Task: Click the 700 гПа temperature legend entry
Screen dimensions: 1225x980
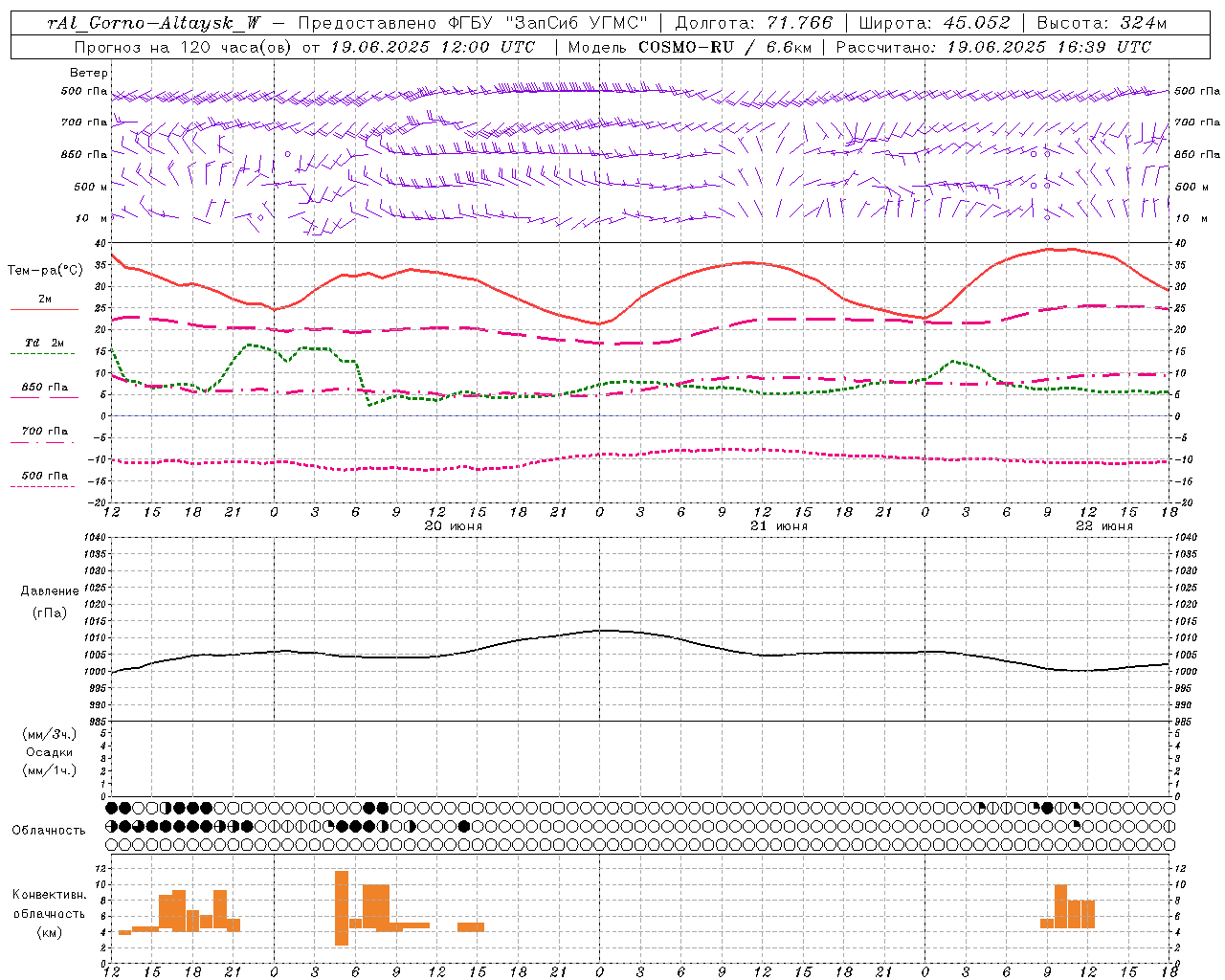Action: [x=44, y=432]
